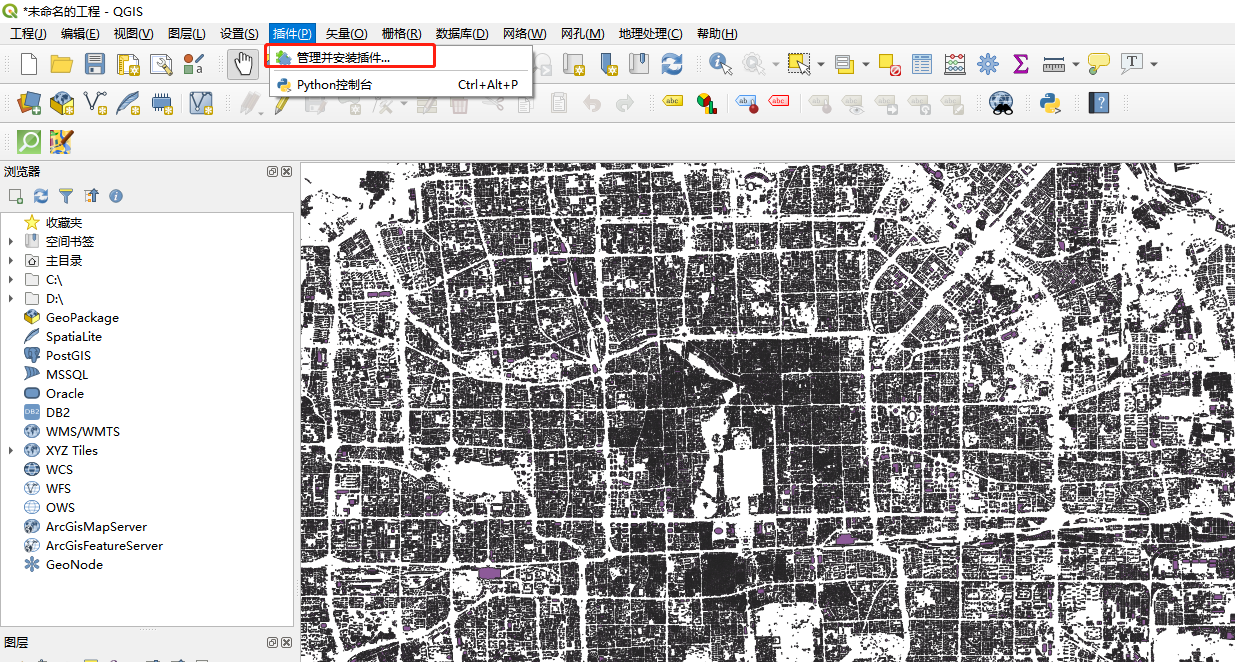
Task: Click the Identify Features tool
Action: pyautogui.click(x=720, y=64)
